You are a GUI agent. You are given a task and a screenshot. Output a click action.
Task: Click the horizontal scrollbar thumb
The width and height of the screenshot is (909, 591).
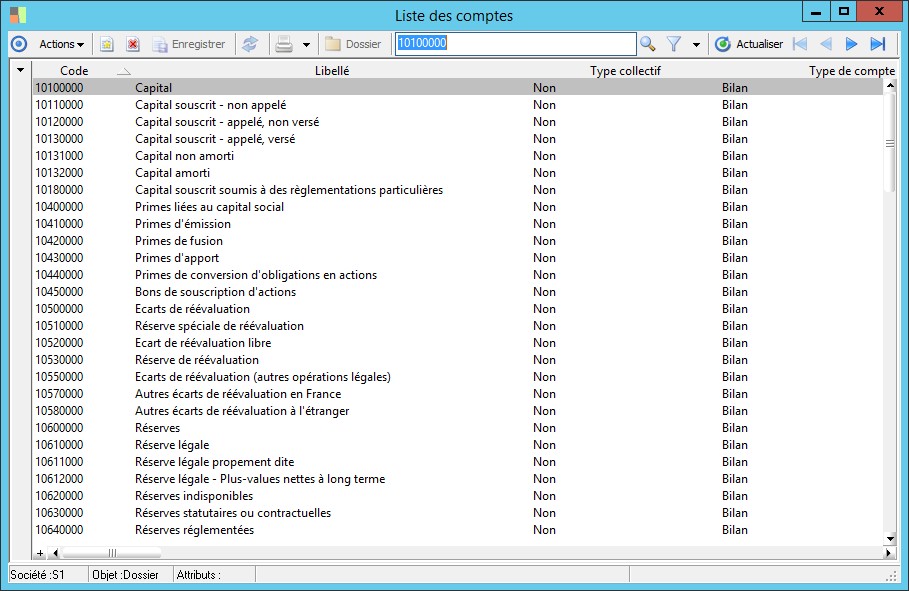111,553
